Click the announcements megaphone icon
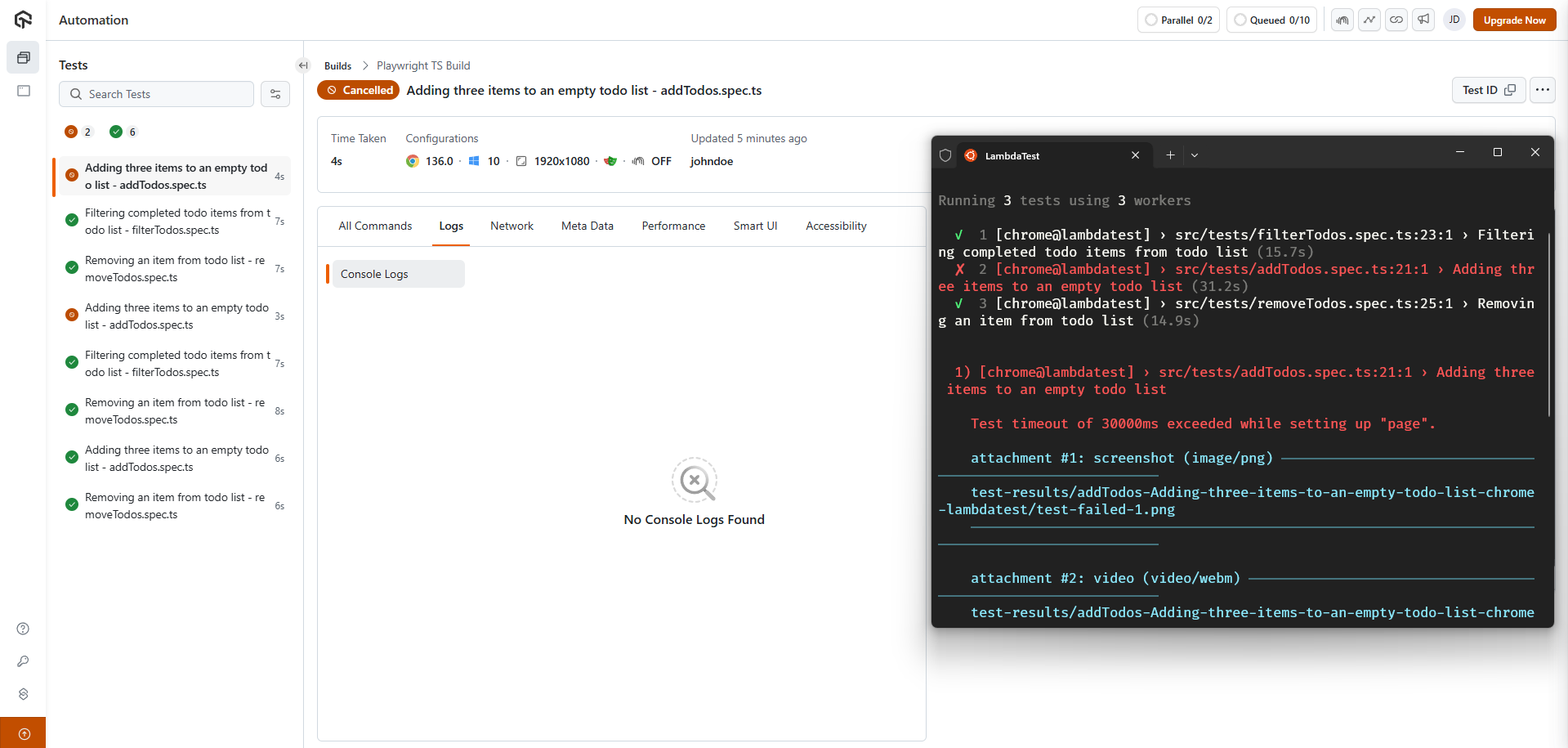The width and height of the screenshot is (1568, 748). click(x=1423, y=20)
